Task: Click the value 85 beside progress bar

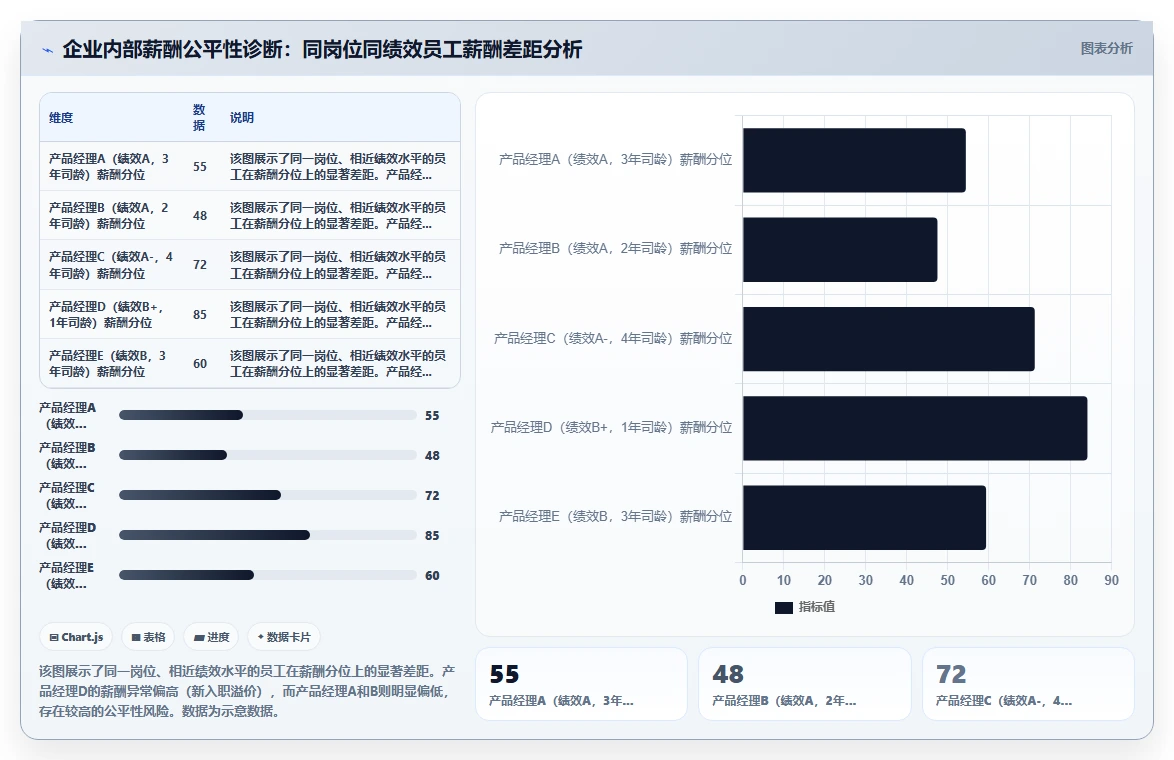Action: pos(432,535)
